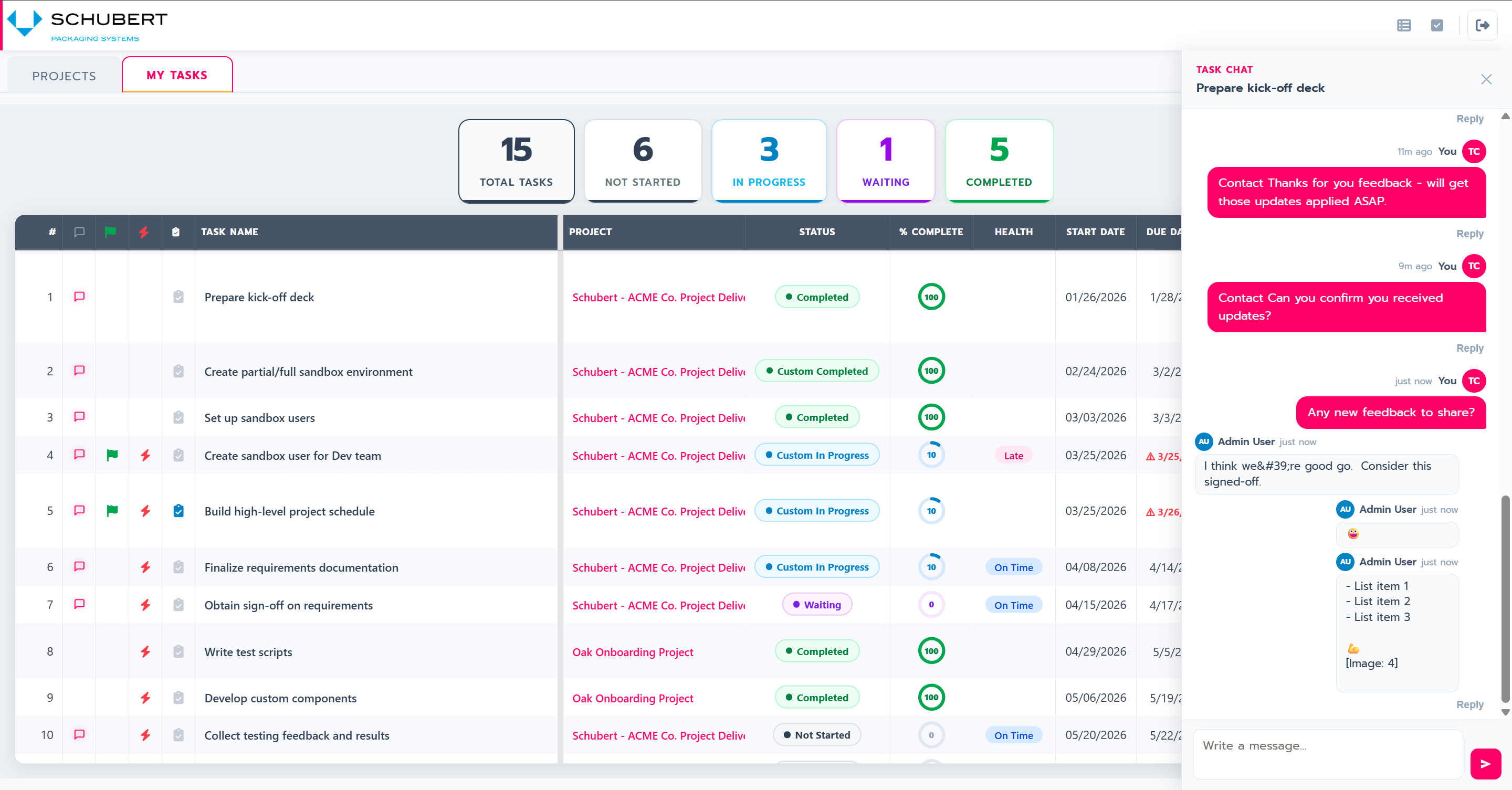Toggle blue clipboard on Build high-level project schedule
Image resolution: width=1512 pixels, height=790 pixels.
(178, 511)
